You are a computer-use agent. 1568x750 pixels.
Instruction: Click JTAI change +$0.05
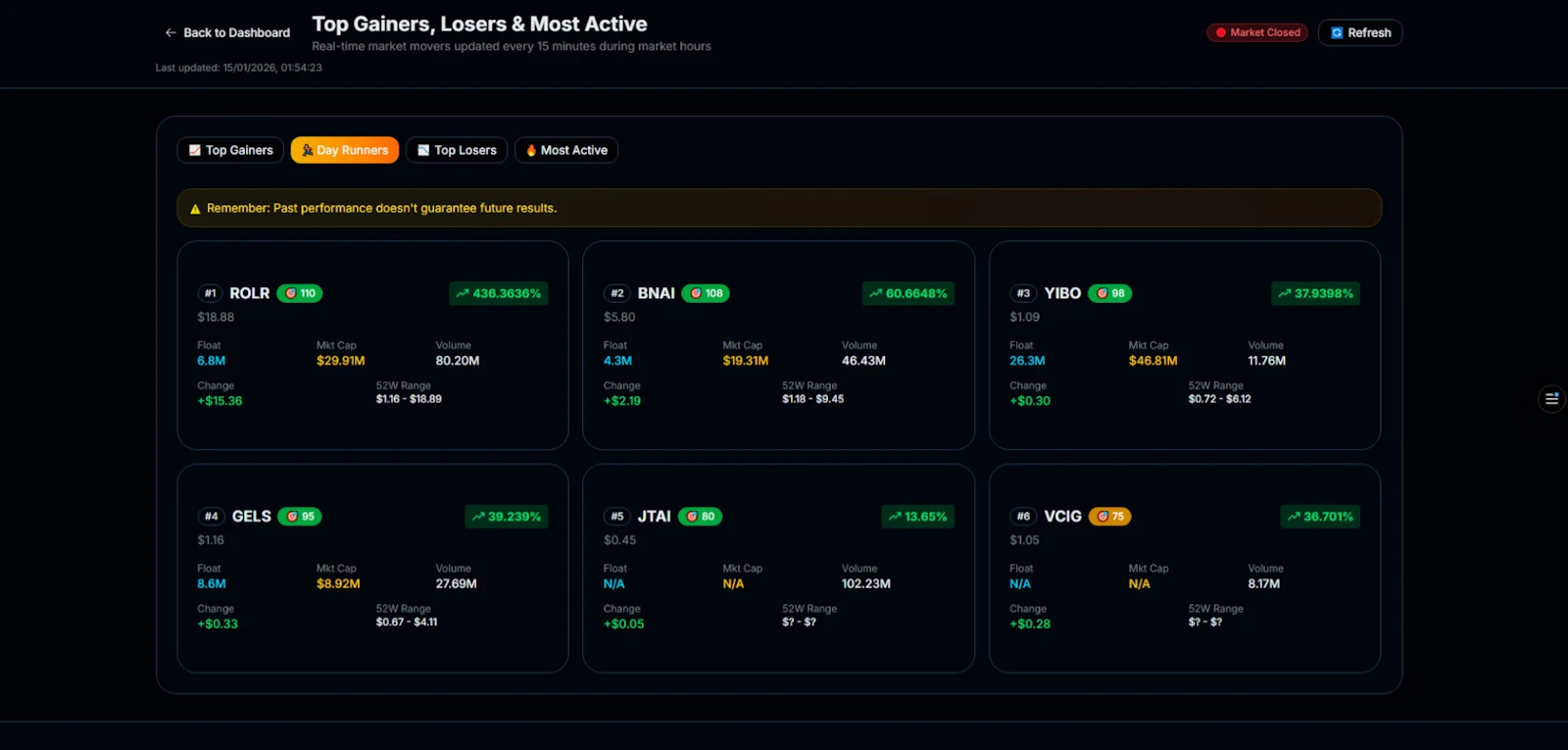(x=624, y=624)
